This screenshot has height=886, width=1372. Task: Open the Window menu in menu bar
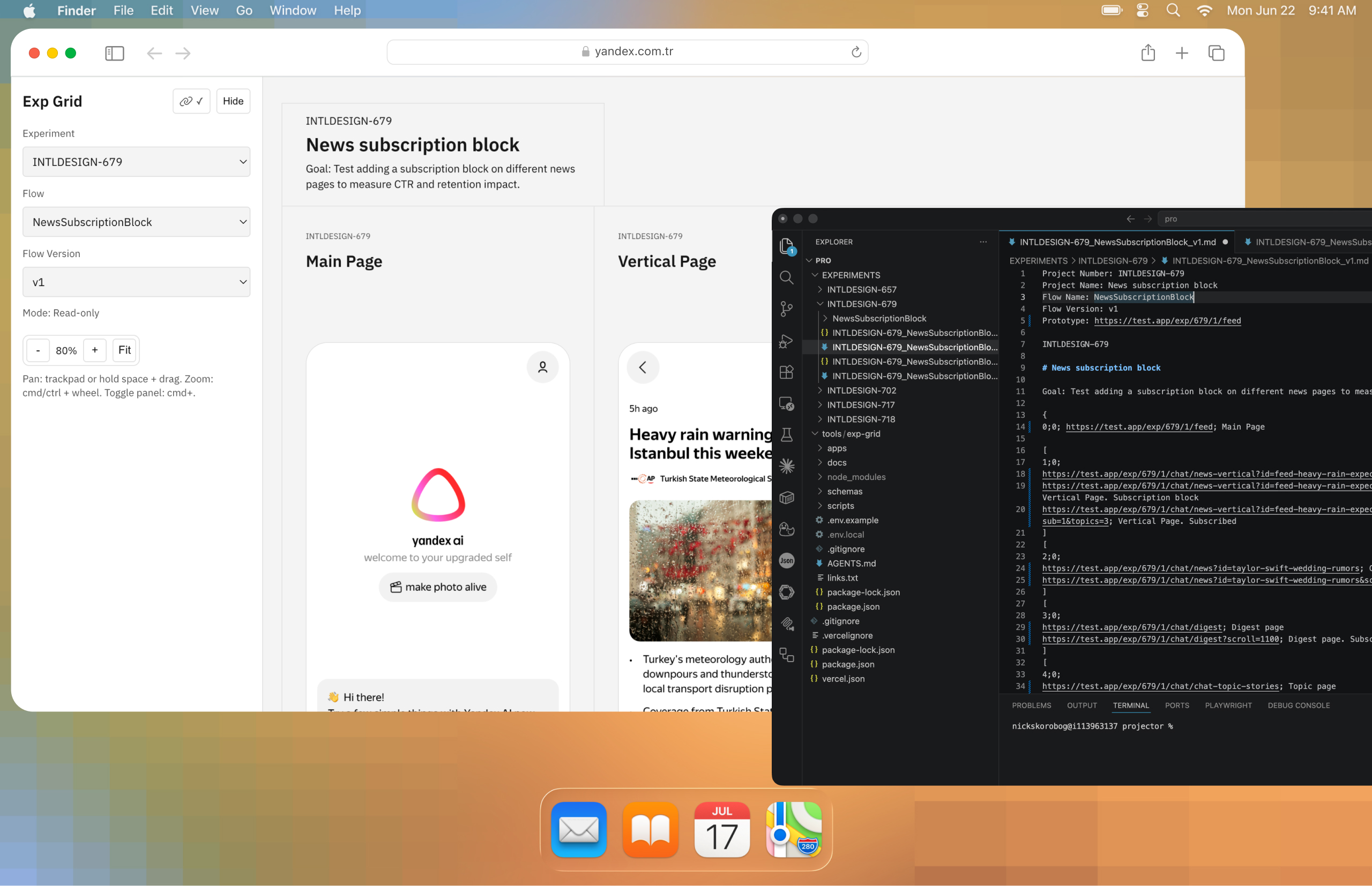(293, 10)
